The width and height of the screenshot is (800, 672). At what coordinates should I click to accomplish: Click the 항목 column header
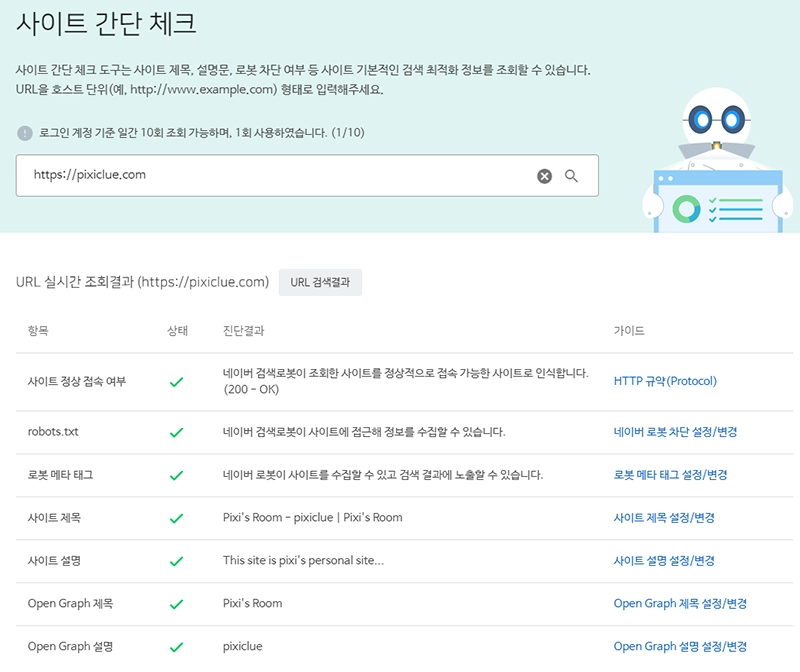click(38, 331)
